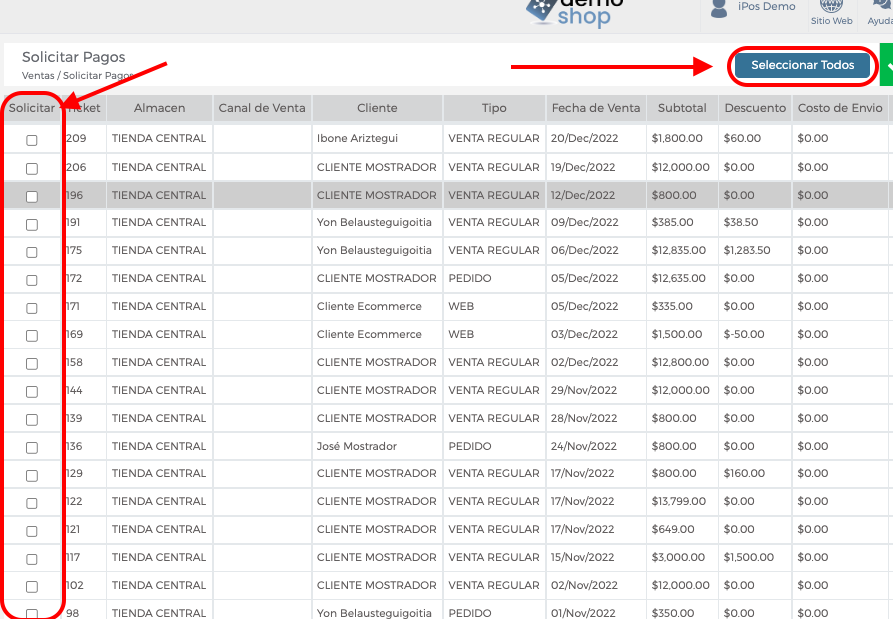Click PEDIDO type in ticket 172 row

click(470, 278)
